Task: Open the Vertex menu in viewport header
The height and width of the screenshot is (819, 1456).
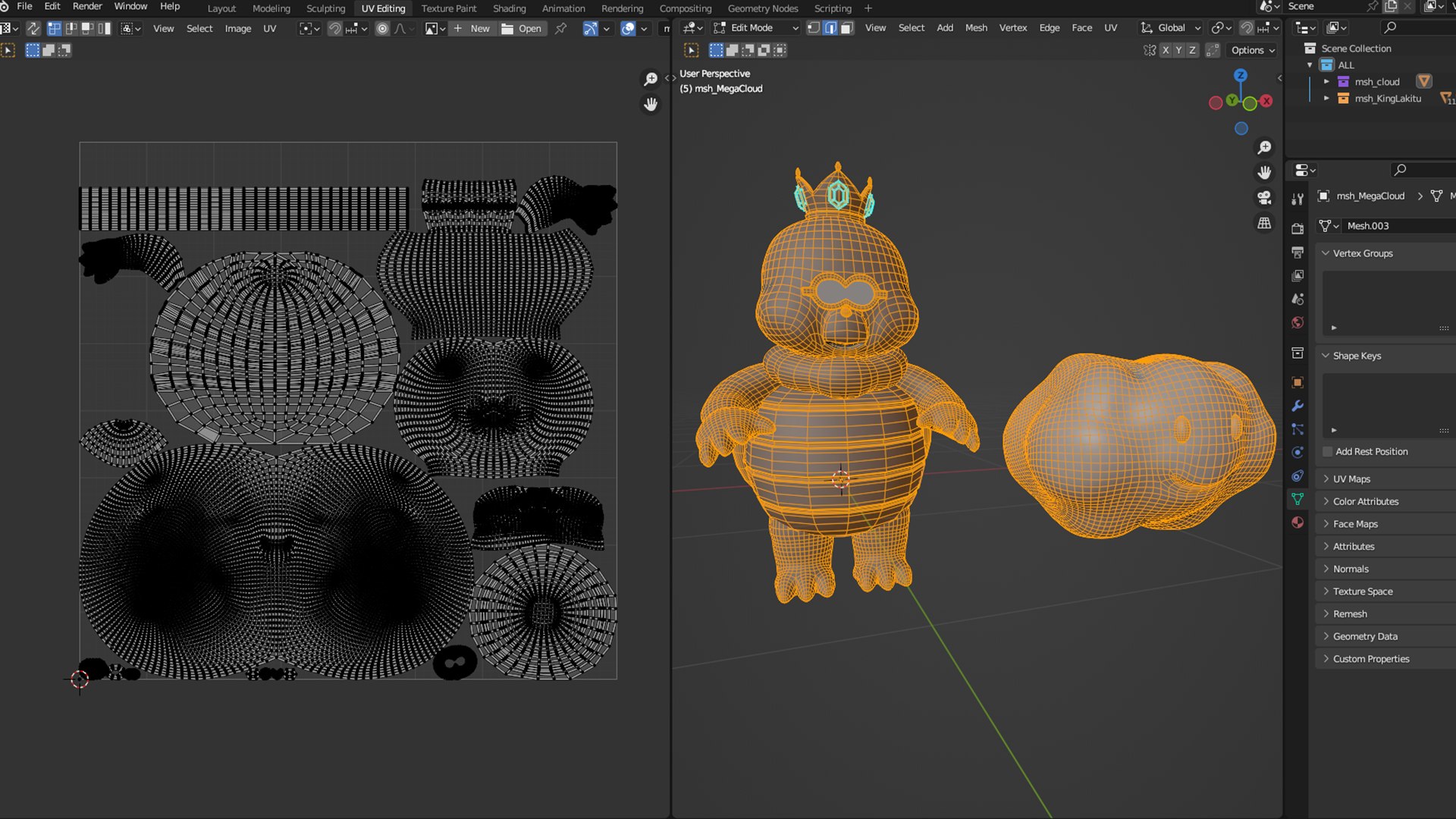Action: (1013, 28)
